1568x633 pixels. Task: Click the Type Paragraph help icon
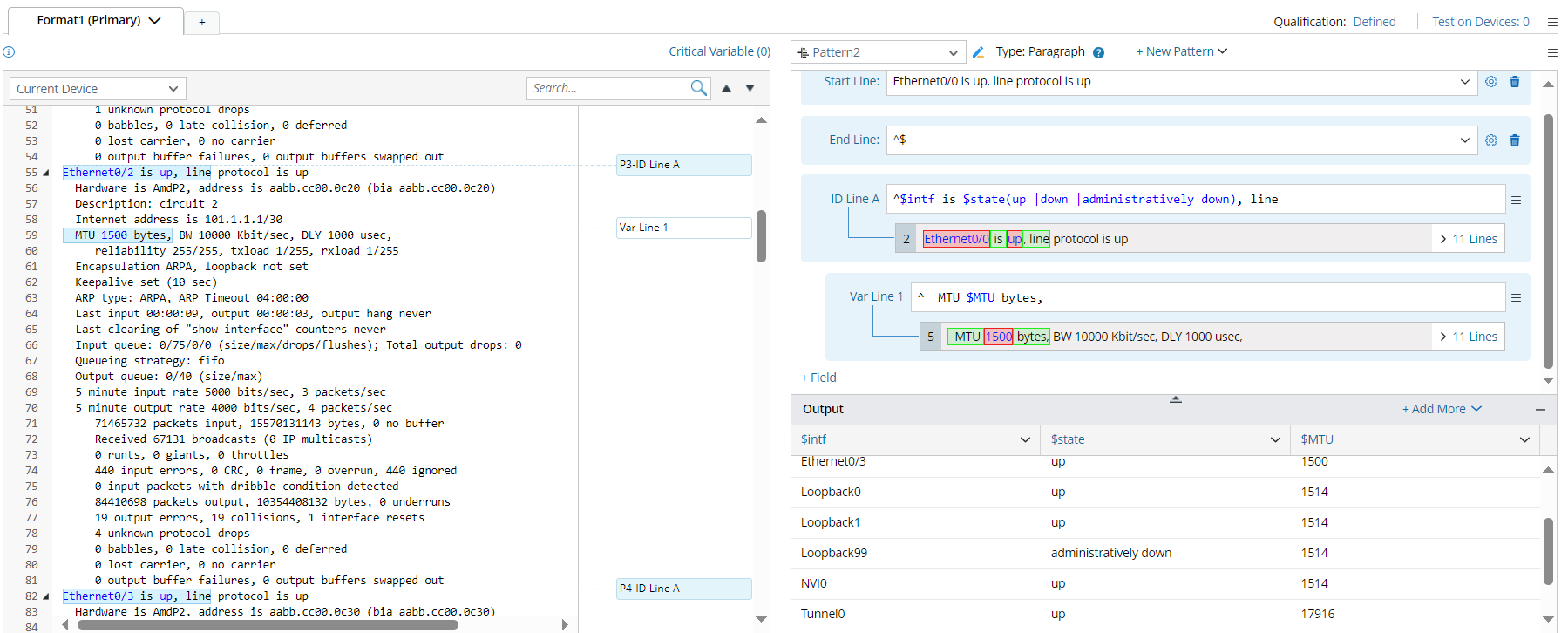pos(1098,52)
